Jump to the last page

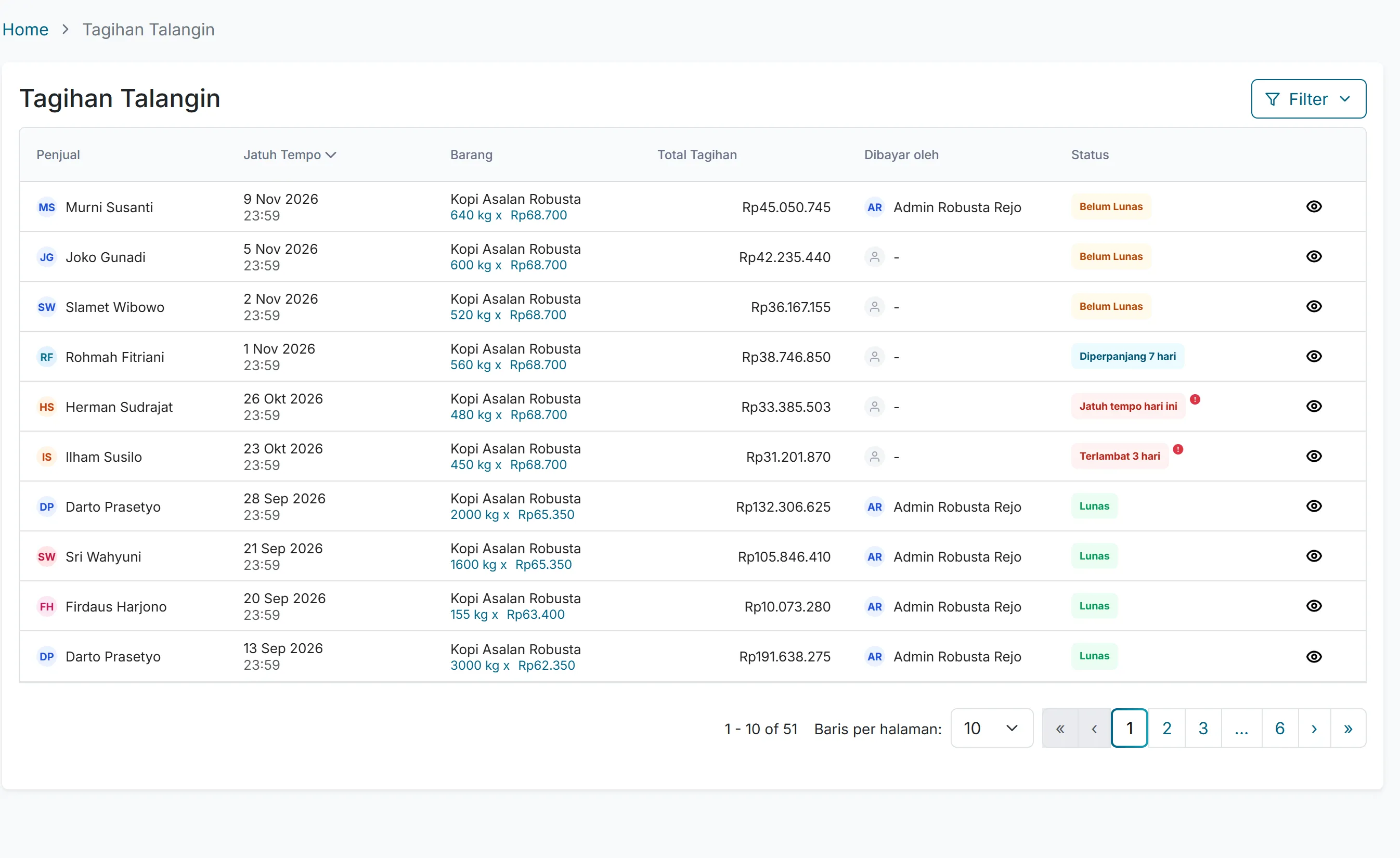point(1347,728)
